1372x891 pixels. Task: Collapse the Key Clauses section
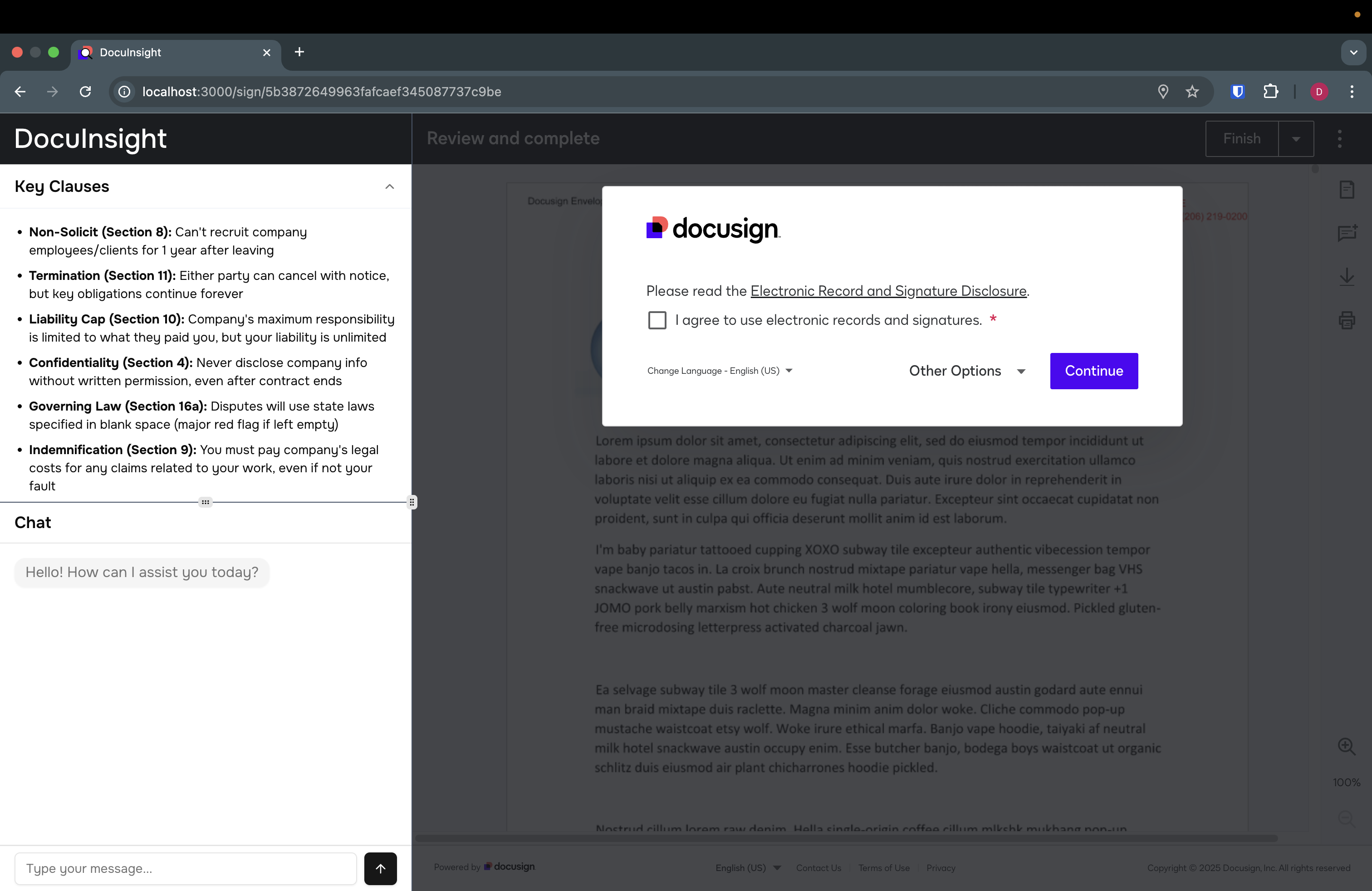point(390,187)
